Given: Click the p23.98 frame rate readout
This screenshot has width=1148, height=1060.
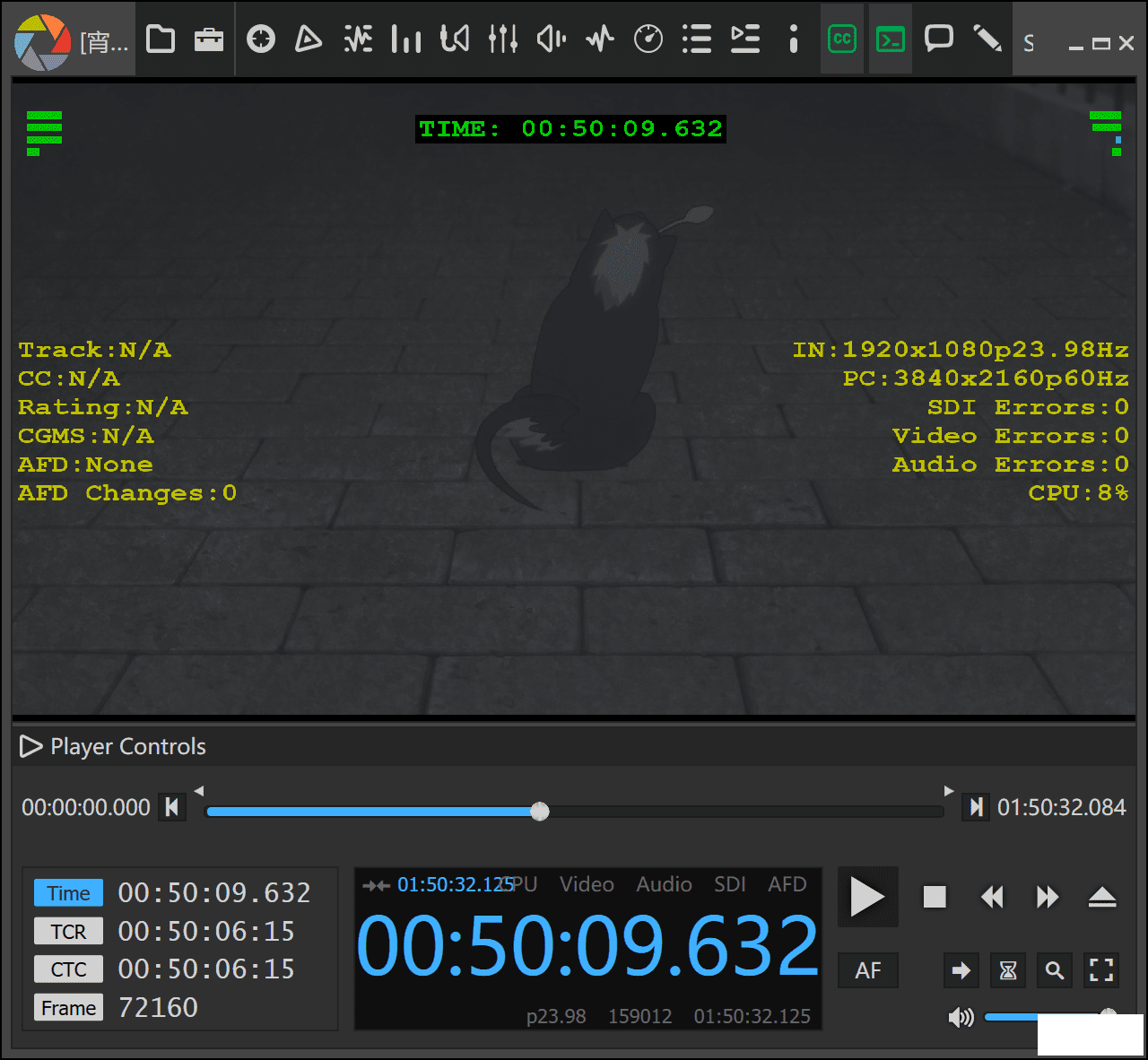Looking at the screenshot, I should [556, 1016].
